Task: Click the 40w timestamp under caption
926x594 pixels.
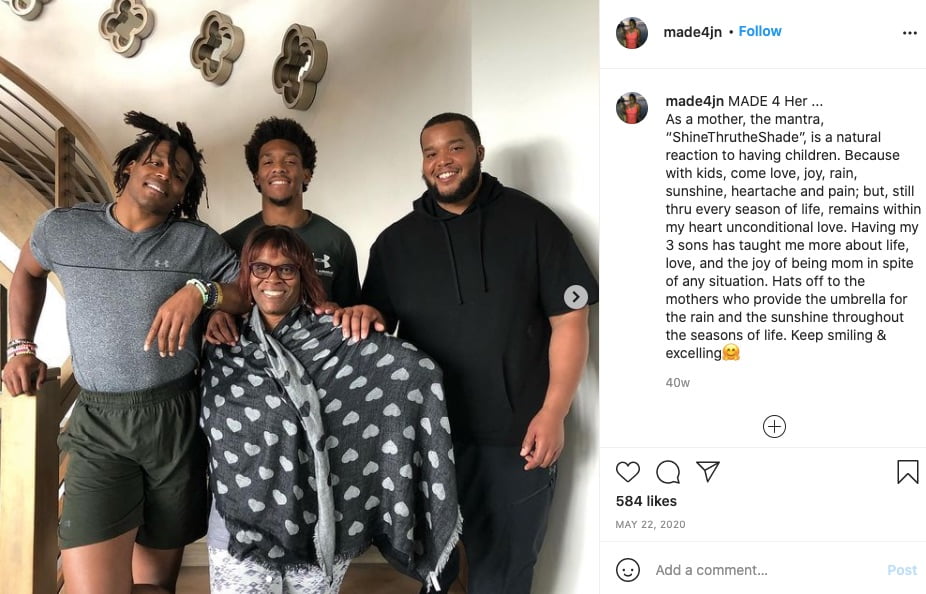Action: coord(677,383)
